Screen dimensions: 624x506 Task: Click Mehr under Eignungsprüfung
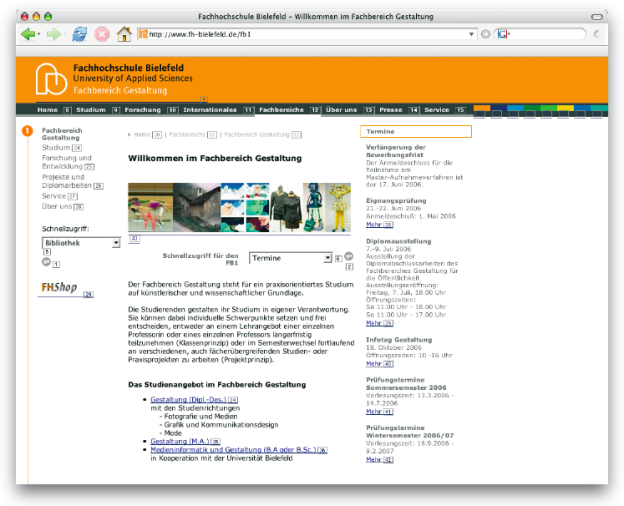[374, 225]
